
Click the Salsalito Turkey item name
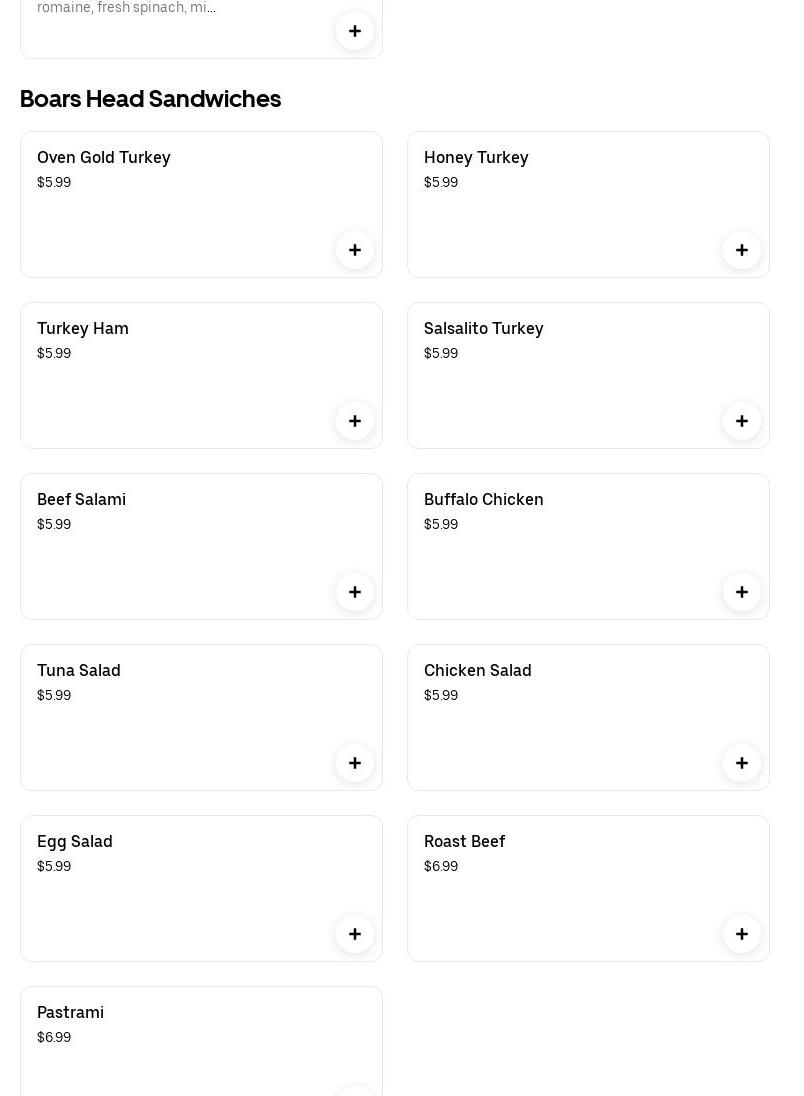(x=483, y=328)
